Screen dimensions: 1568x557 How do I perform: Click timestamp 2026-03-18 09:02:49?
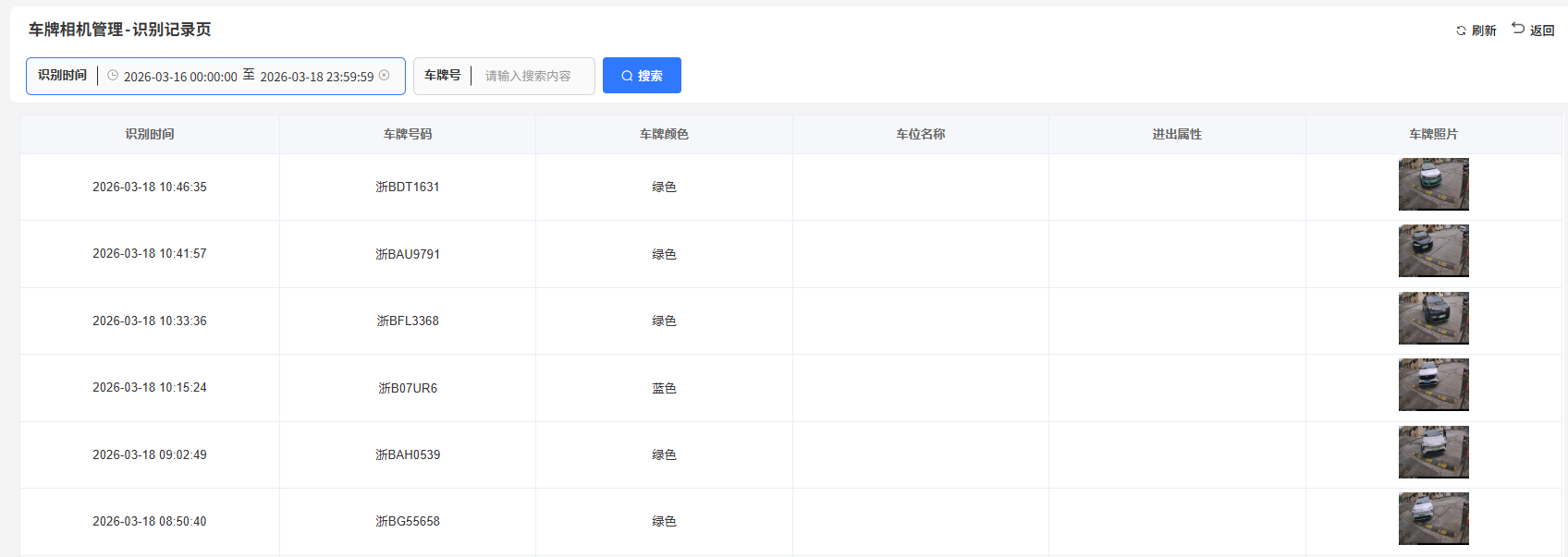[150, 454]
